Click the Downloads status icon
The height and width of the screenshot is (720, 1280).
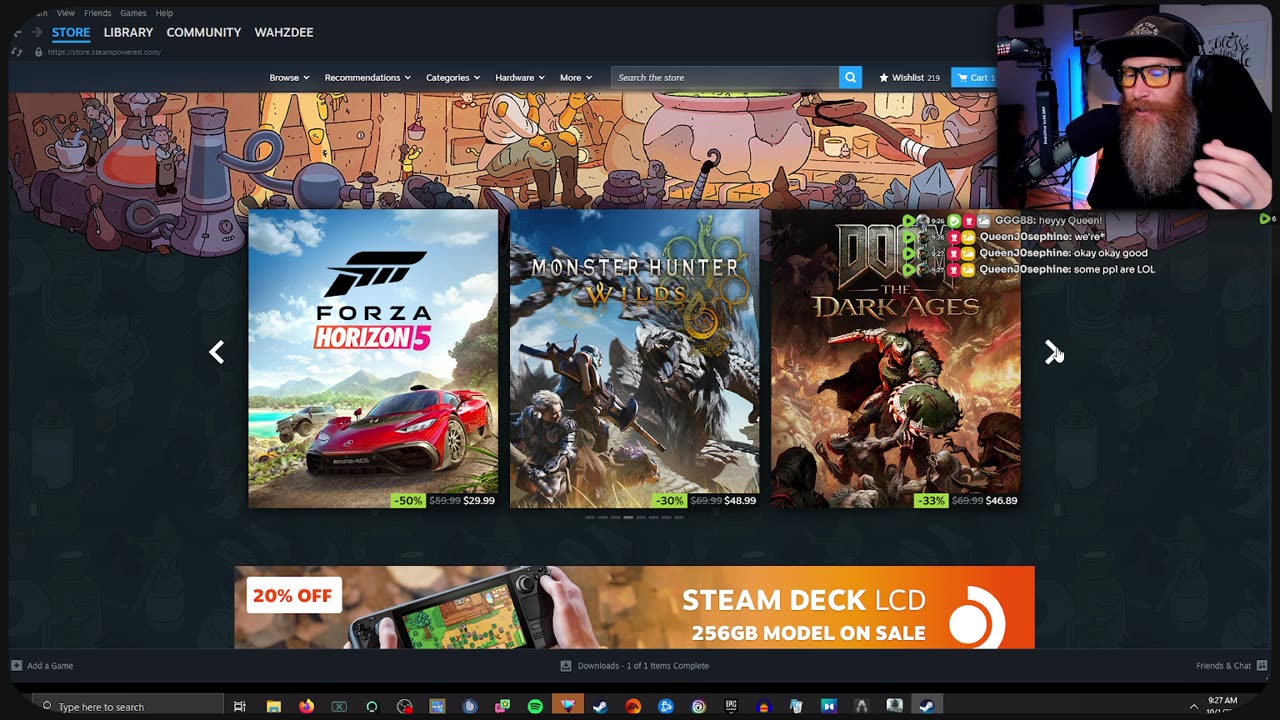(566, 665)
